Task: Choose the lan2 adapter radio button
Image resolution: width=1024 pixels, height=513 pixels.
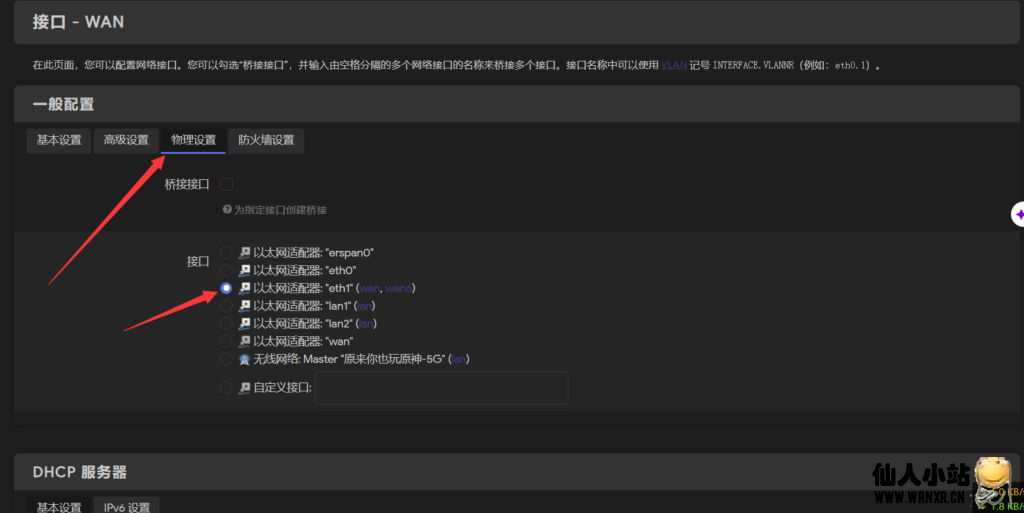Action: pos(226,323)
